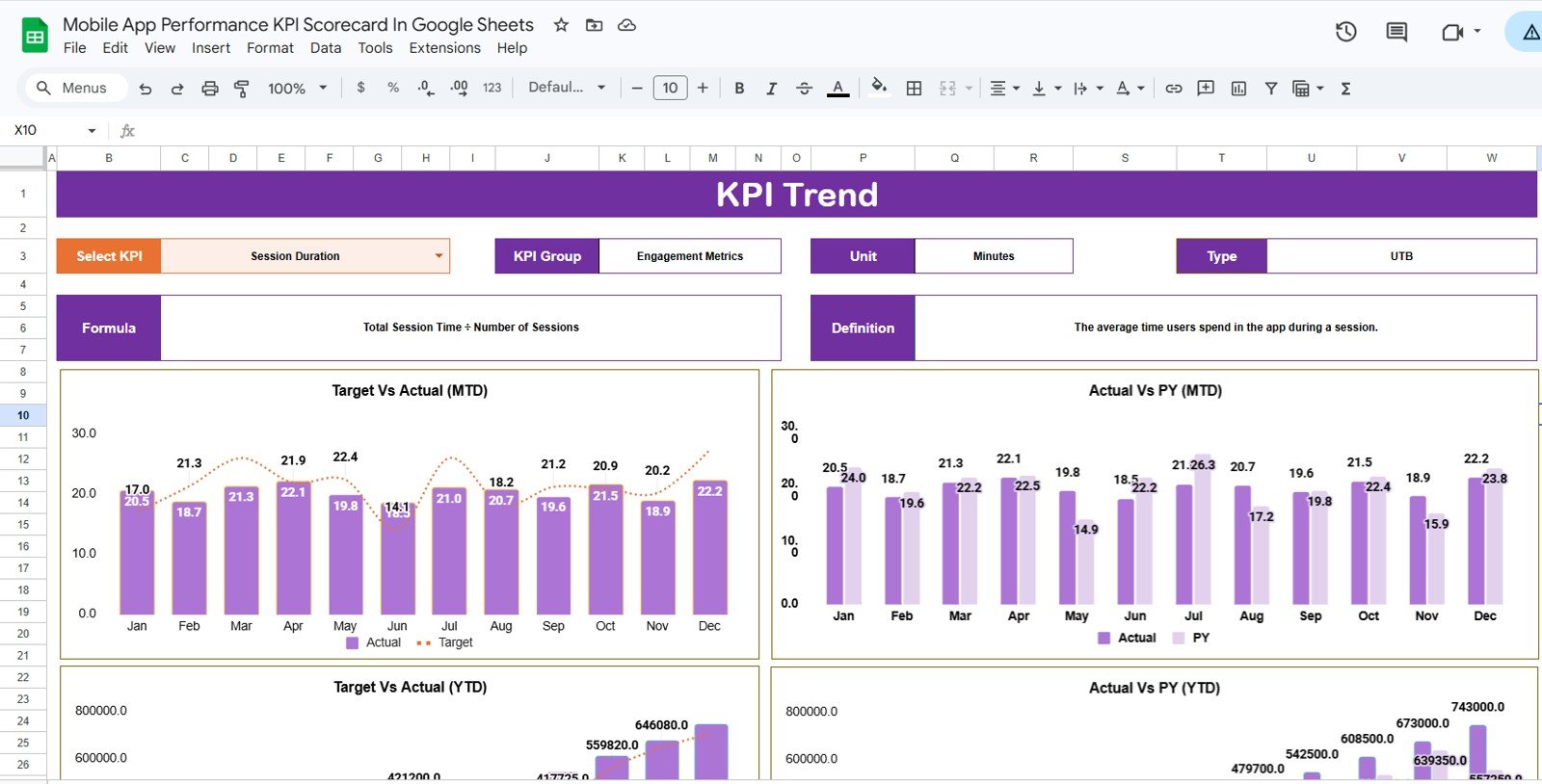Expand horizontal align options
The image size is (1542, 784).
(x=1016, y=89)
